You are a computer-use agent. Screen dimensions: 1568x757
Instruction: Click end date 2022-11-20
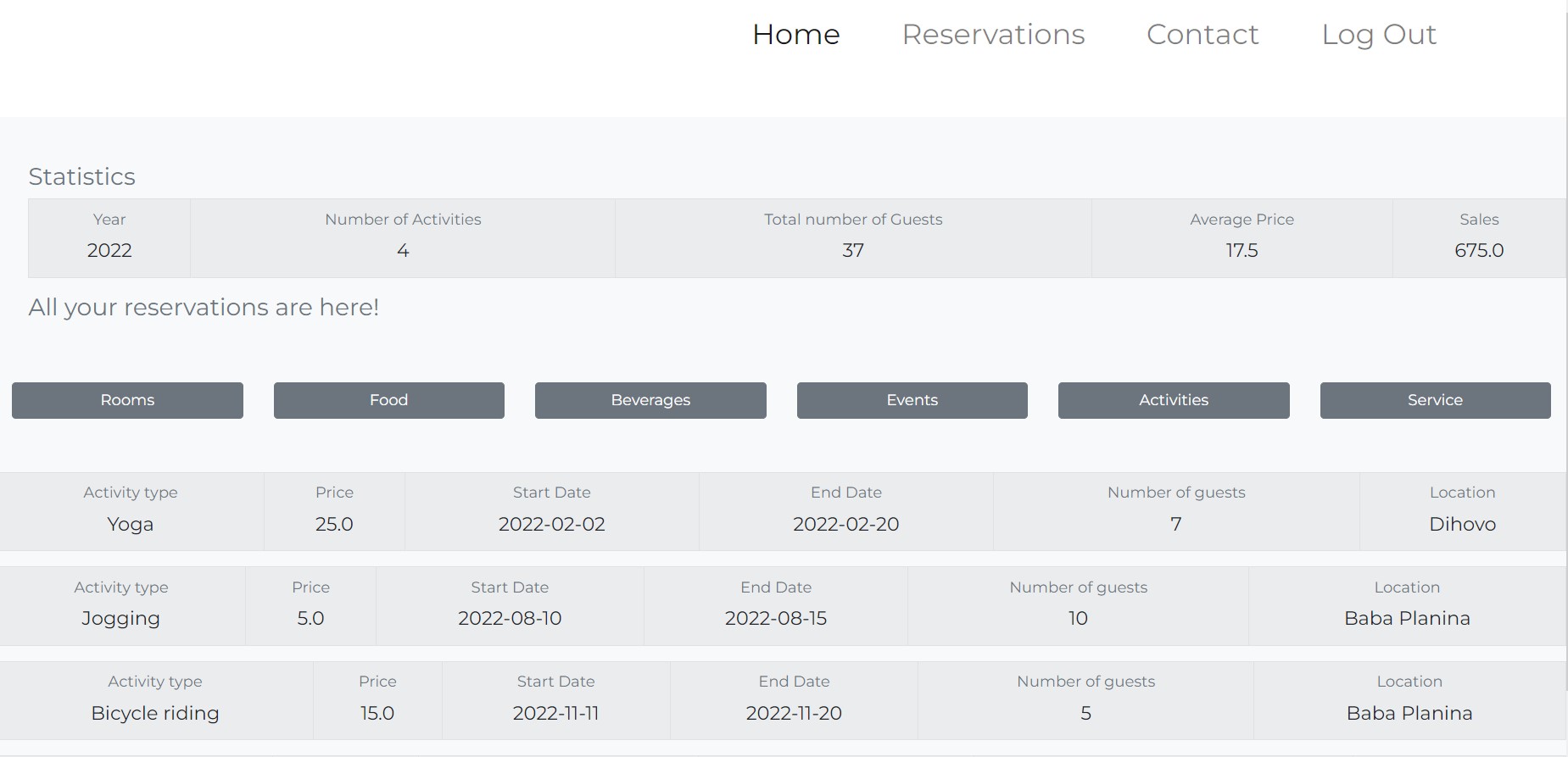coord(794,713)
